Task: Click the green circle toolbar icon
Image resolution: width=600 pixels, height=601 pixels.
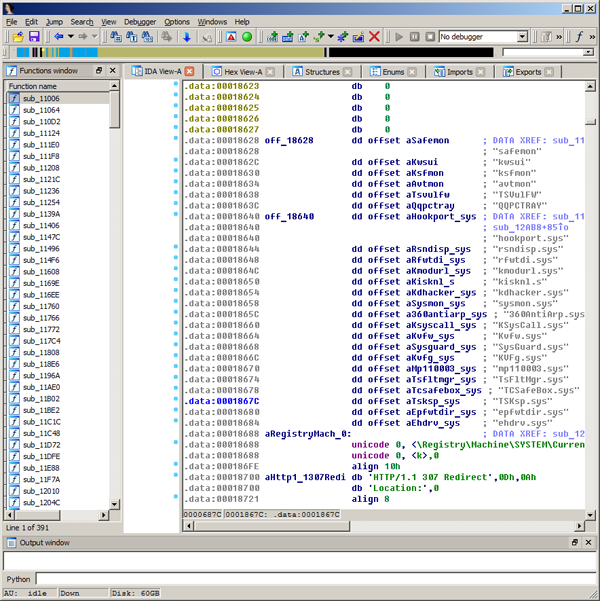Action: [247, 37]
